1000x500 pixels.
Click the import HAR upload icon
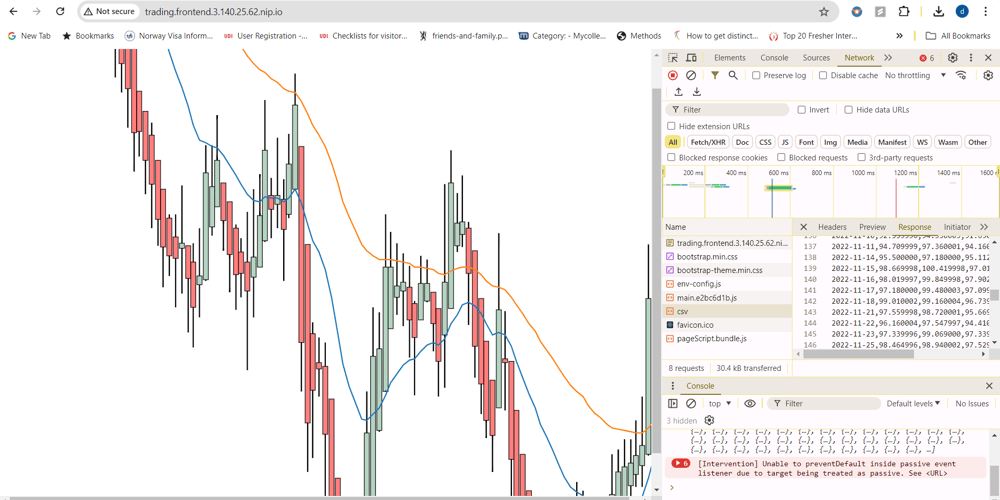[x=678, y=92]
